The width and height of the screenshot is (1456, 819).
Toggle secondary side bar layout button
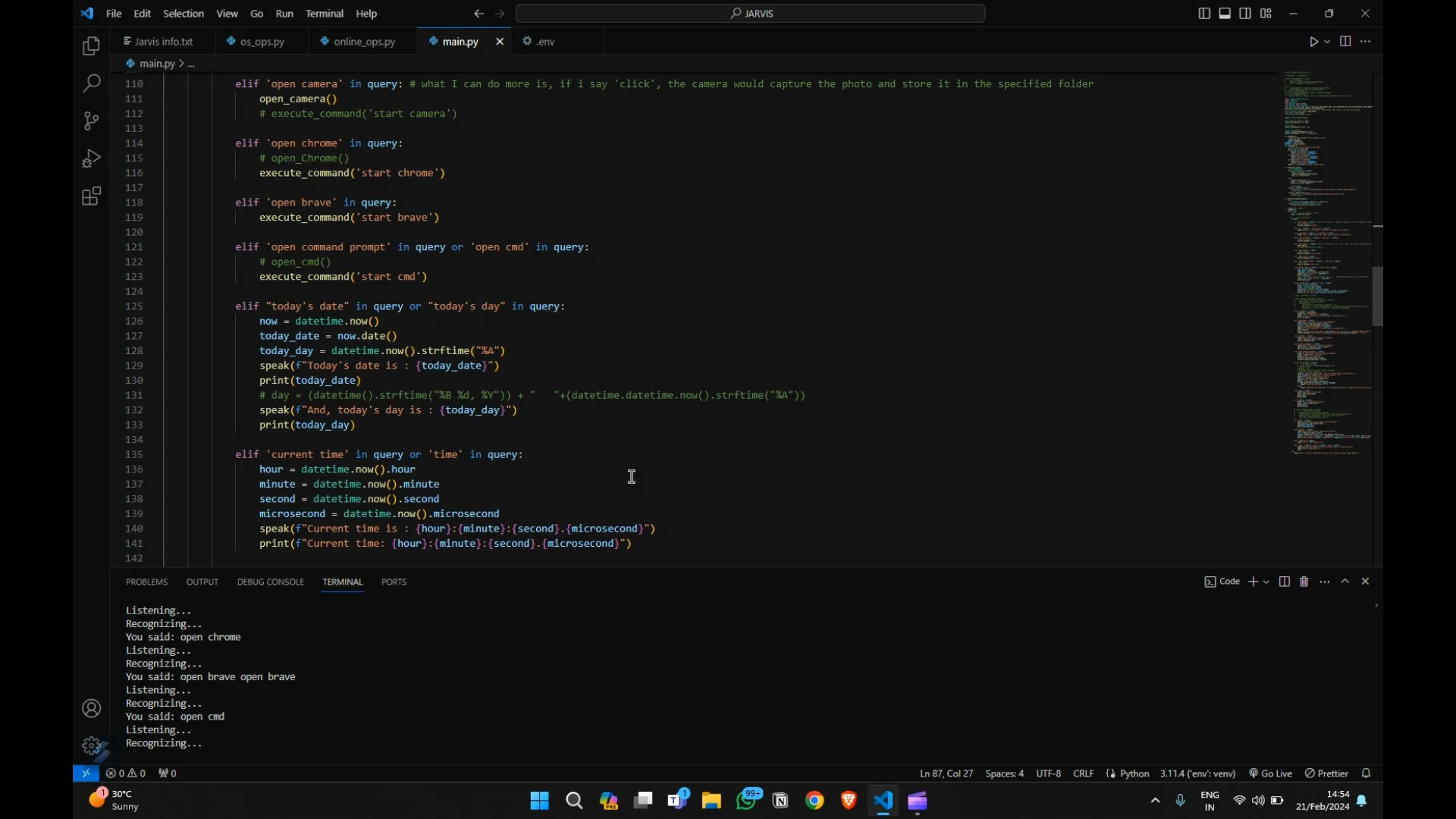coord(1245,14)
